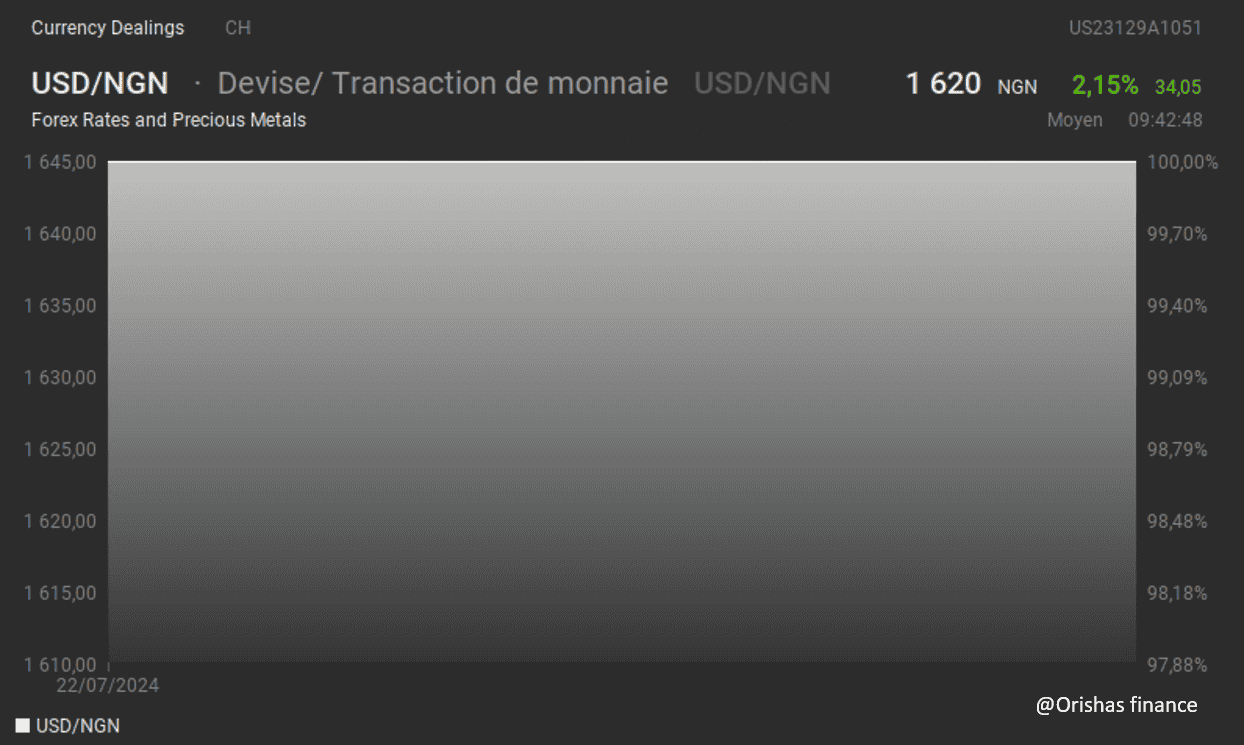Click the ISIN code US23129A1051
The height and width of the screenshot is (745, 1244).
tap(1135, 28)
